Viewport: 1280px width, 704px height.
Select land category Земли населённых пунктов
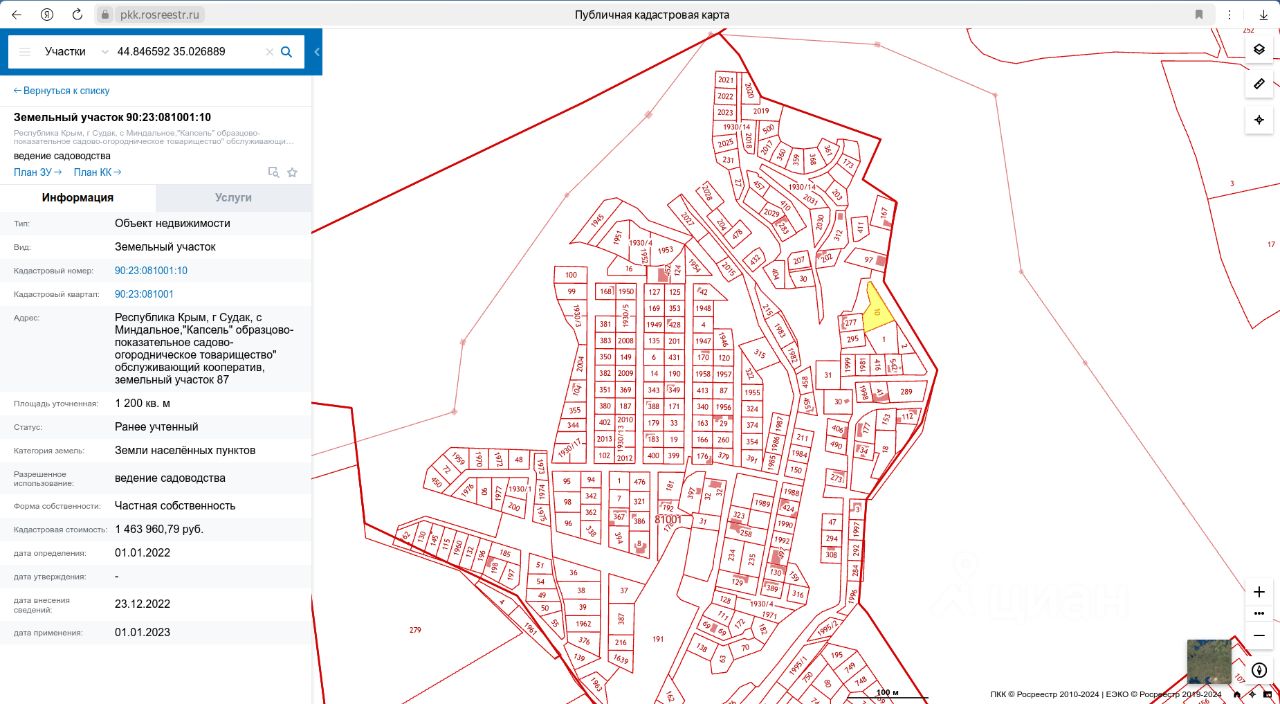pyautogui.click(x=185, y=450)
